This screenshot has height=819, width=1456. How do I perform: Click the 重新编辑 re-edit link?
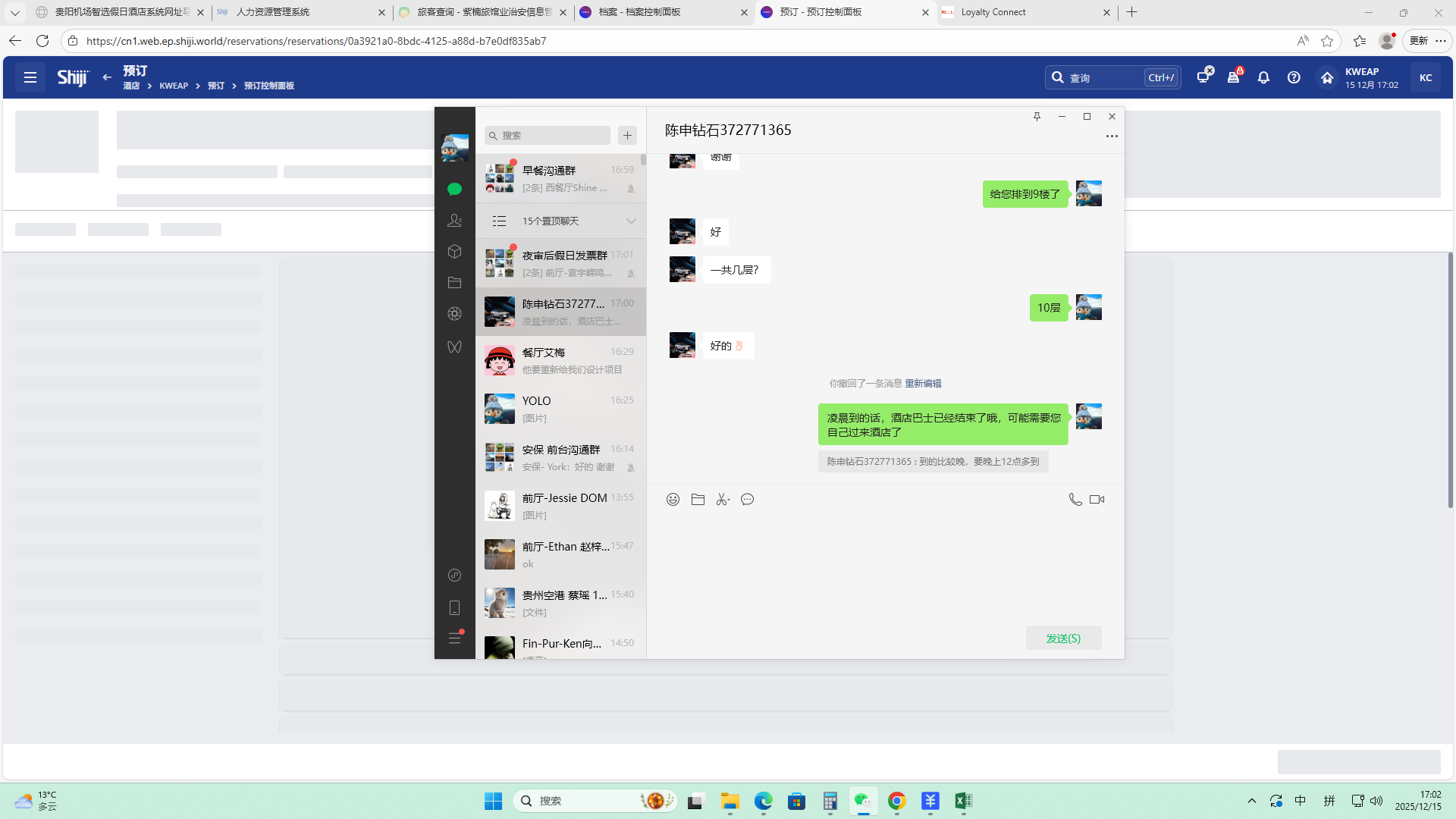pos(923,384)
